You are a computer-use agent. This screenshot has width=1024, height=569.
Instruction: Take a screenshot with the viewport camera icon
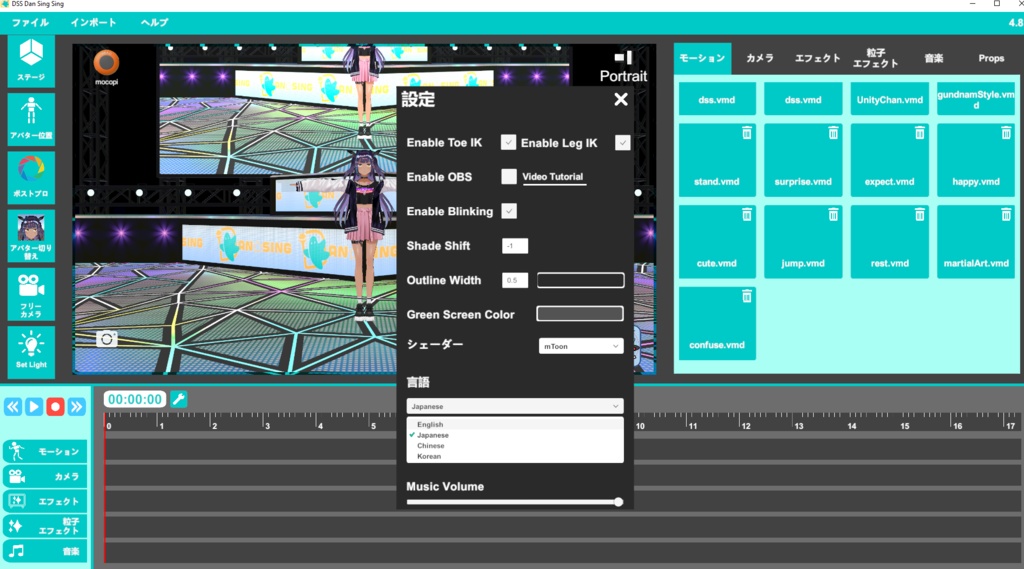pyautogui.click(x=106, y=338)
